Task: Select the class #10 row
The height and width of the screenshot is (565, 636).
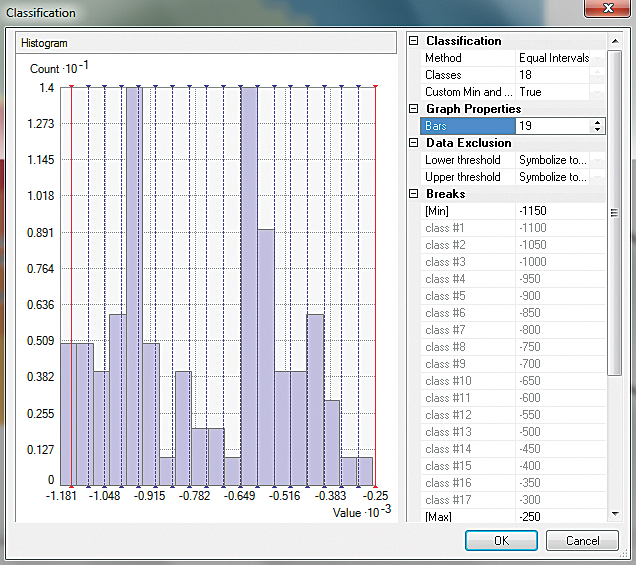Action: click(513, 381)
